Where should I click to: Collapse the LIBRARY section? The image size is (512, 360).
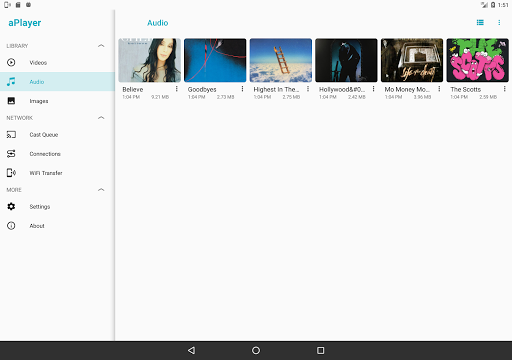(101, 46)
